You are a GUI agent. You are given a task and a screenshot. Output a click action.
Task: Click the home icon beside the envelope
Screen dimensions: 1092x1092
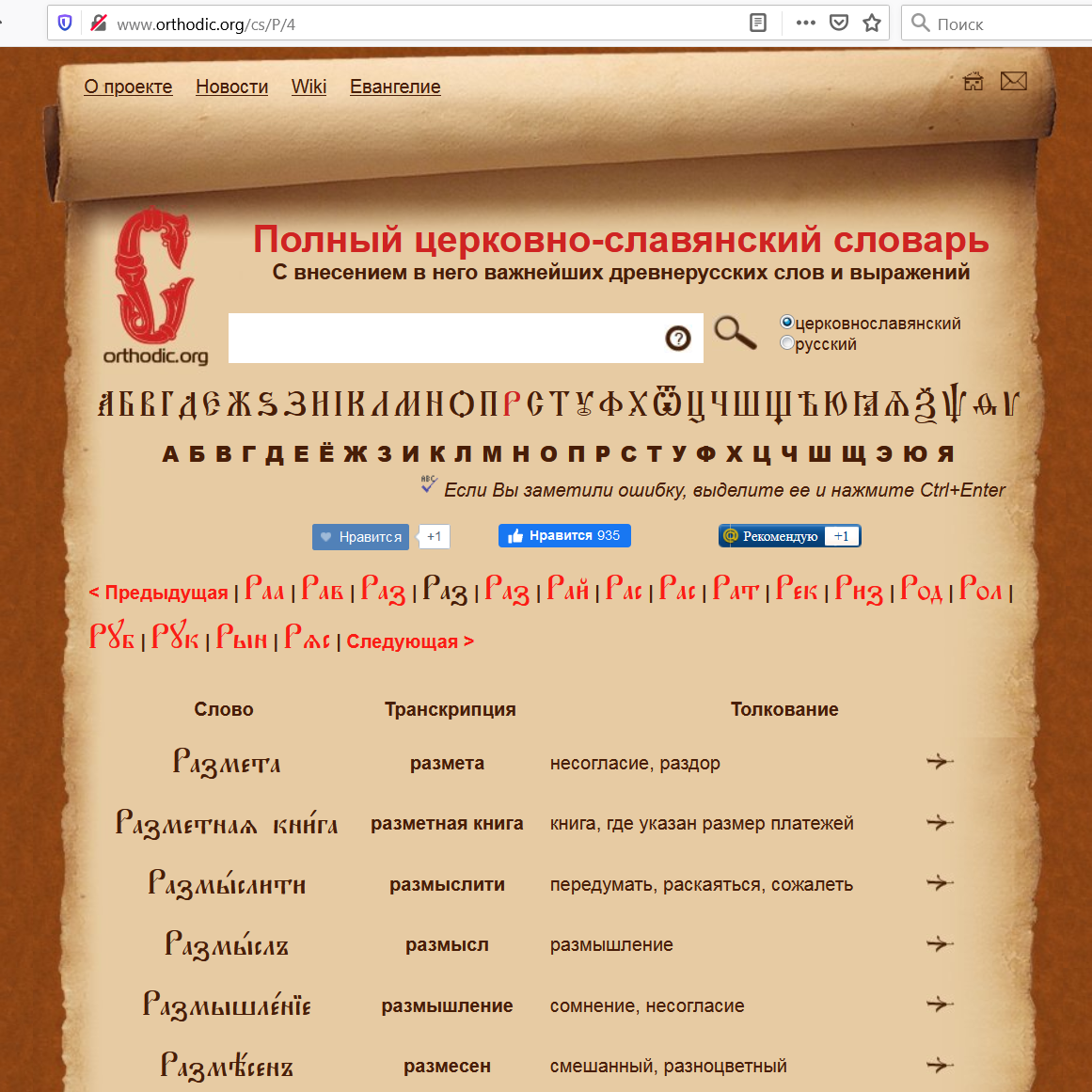coord(973,82)
